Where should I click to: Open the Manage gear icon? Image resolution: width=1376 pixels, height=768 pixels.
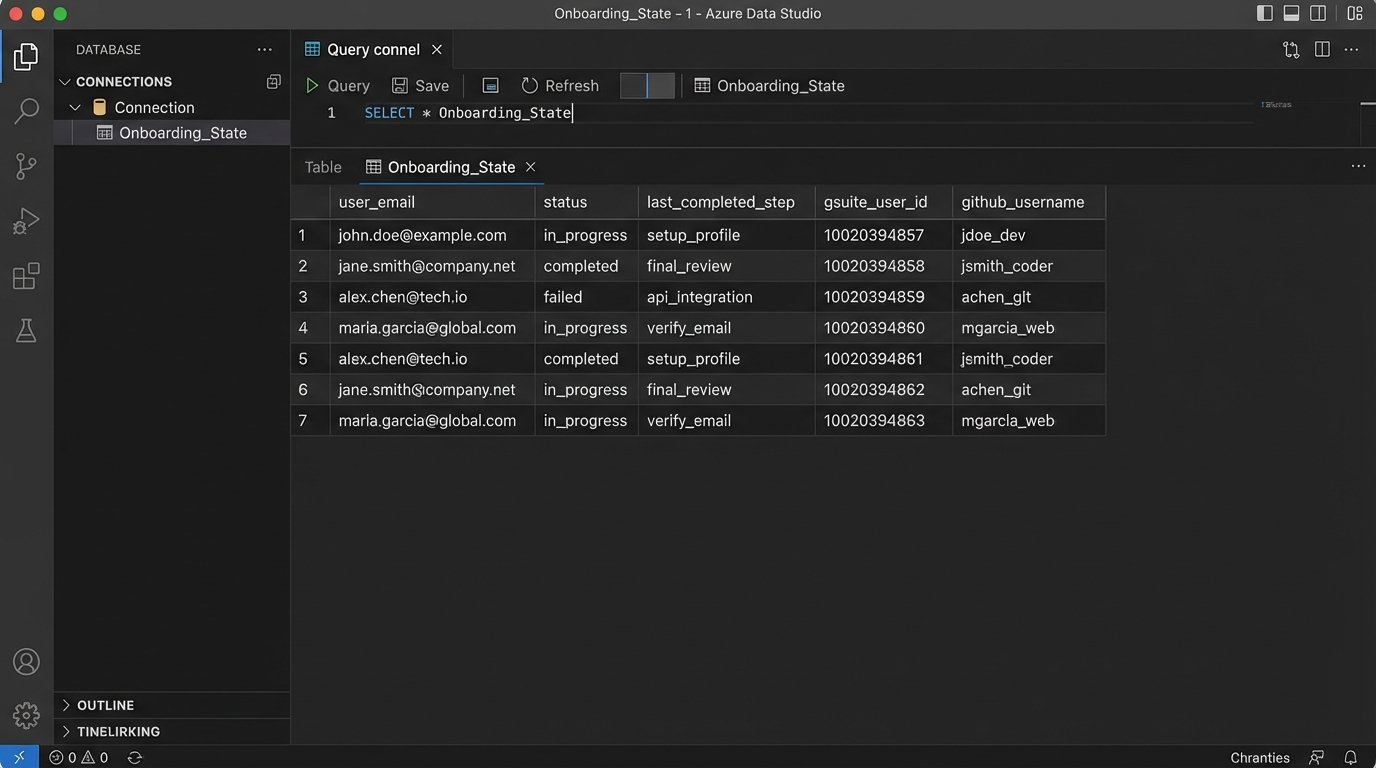pyautogui.click(x=26, y=715)
